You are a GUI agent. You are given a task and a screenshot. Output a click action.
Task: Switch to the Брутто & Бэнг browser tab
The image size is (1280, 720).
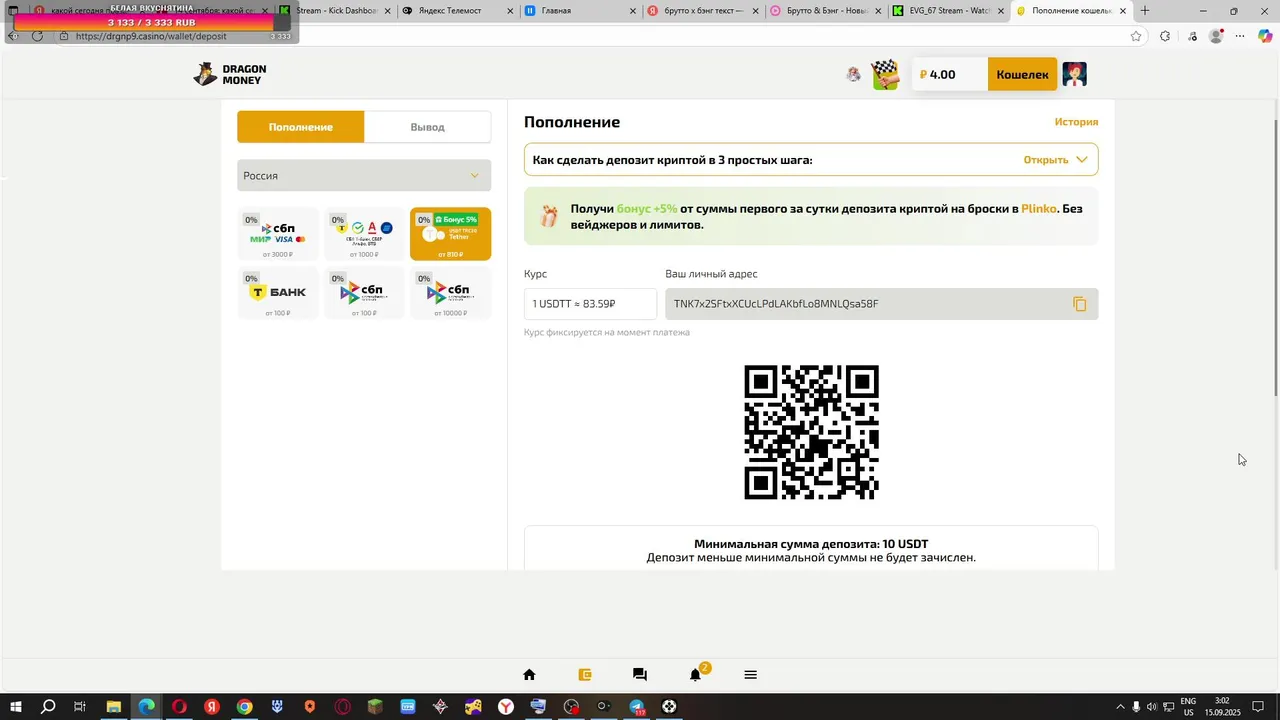[x=825, y=11]
